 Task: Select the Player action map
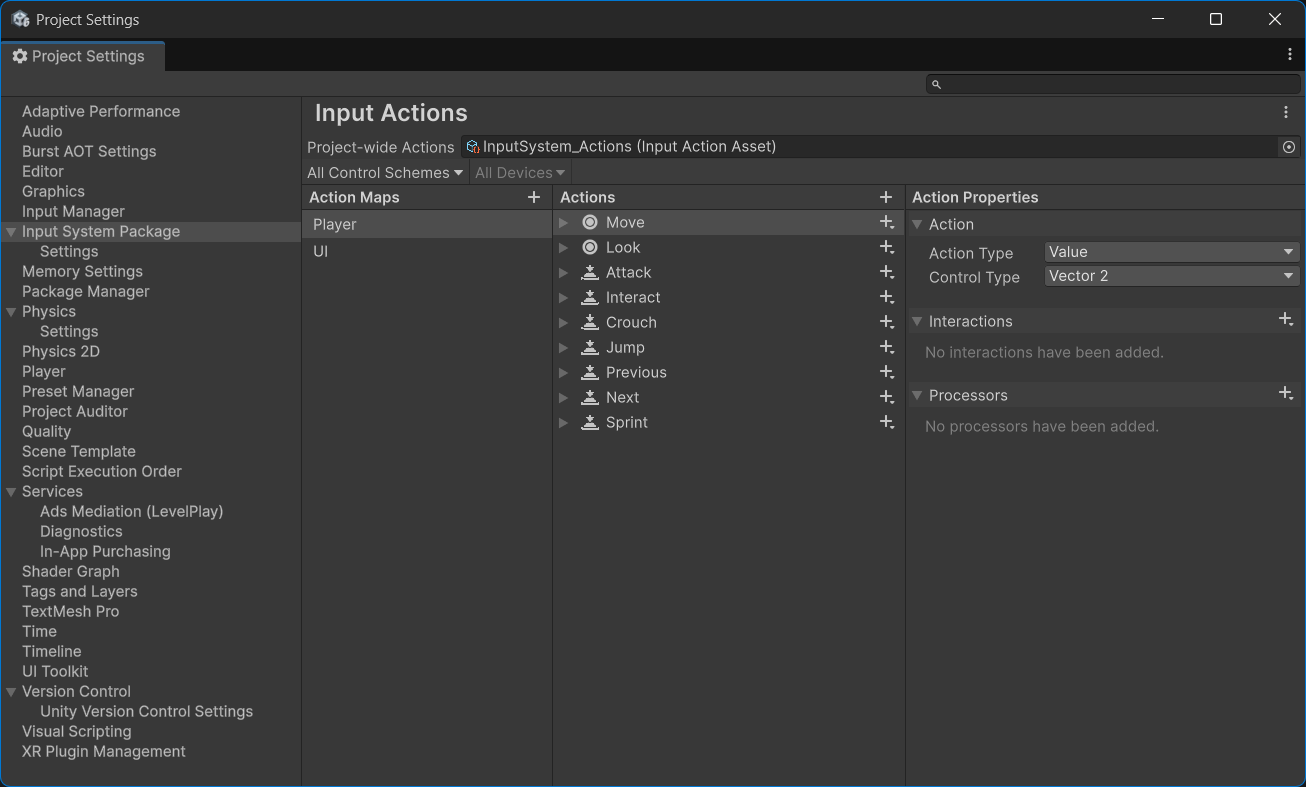(x=427, y=224)
